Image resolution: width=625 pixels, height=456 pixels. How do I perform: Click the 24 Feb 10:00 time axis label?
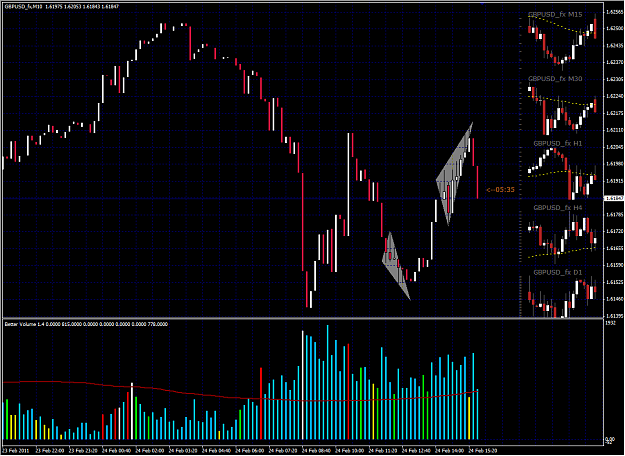pos(350,451)
